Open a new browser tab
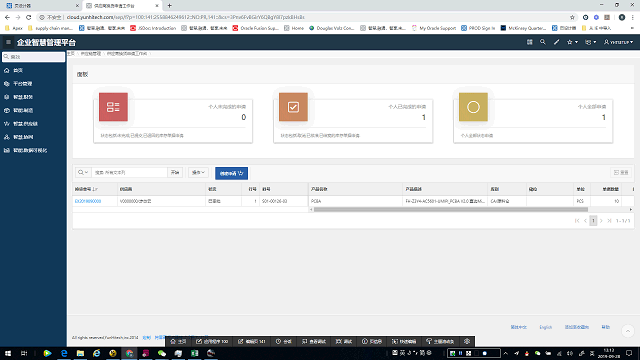The width and height of the screenshot is (640, 360). click(x=169, y=6)
